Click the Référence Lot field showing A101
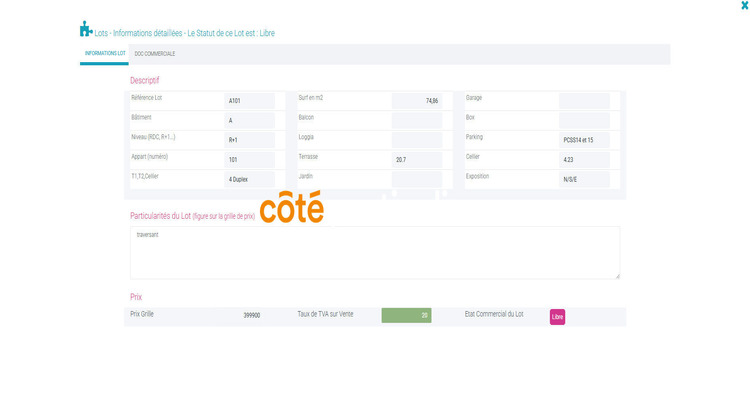Screen dimensions: 750x420 (249, 100)
